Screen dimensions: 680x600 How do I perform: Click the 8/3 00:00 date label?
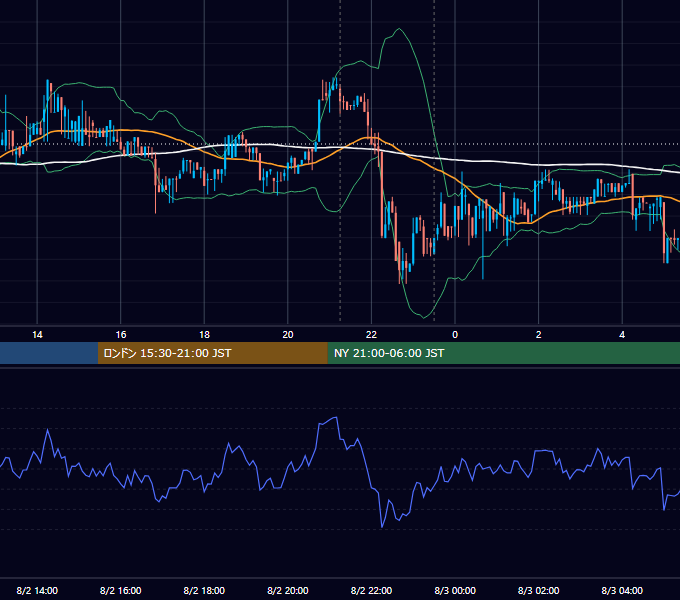(455, 590)
